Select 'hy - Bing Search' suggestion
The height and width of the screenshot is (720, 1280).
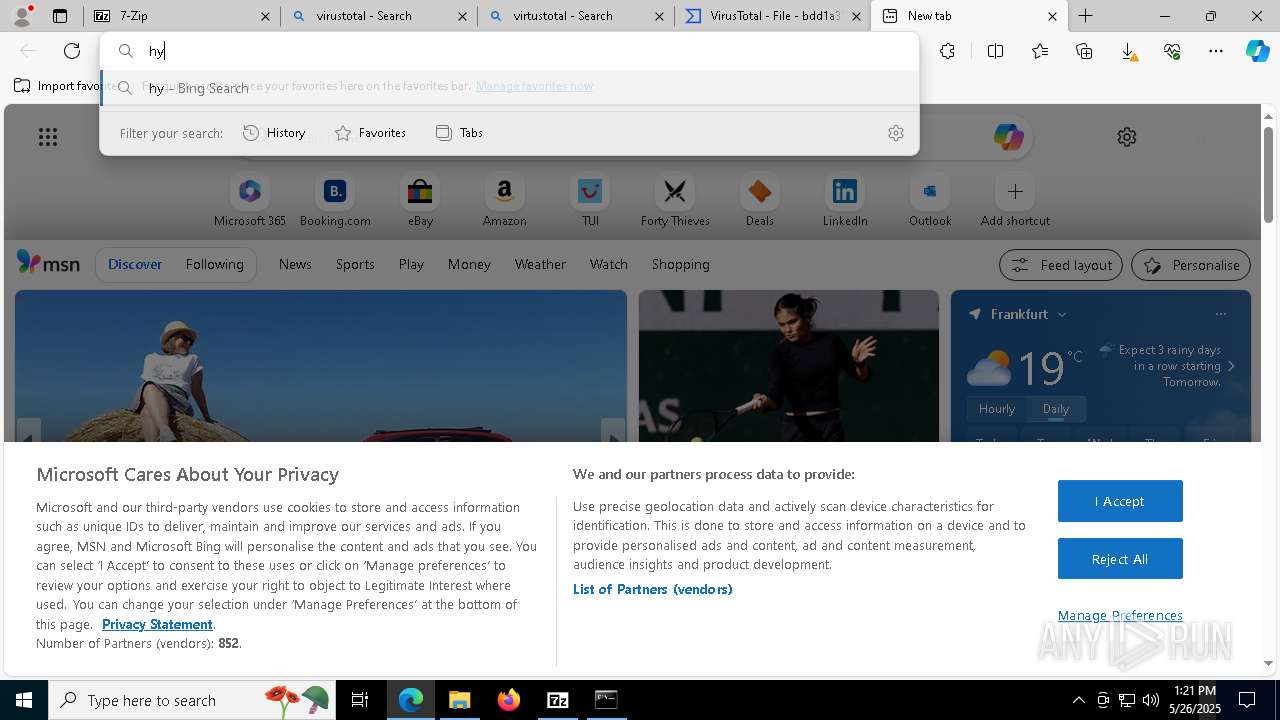[x=509, y=88]
